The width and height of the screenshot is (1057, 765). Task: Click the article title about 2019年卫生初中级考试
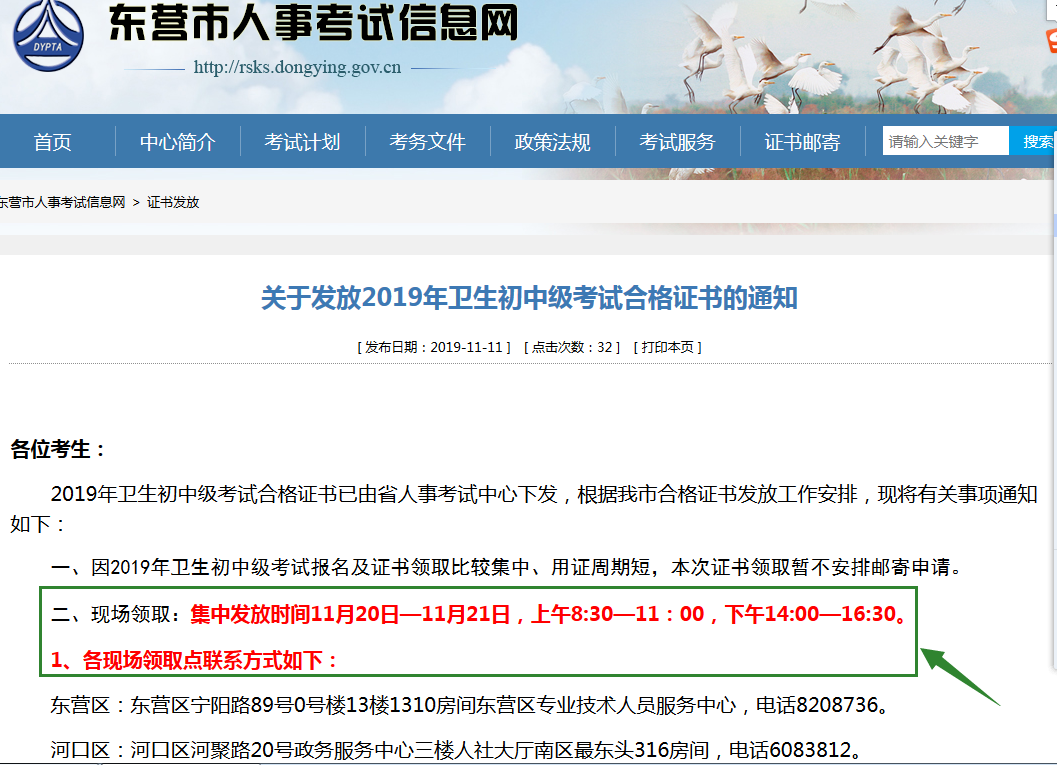529,298
